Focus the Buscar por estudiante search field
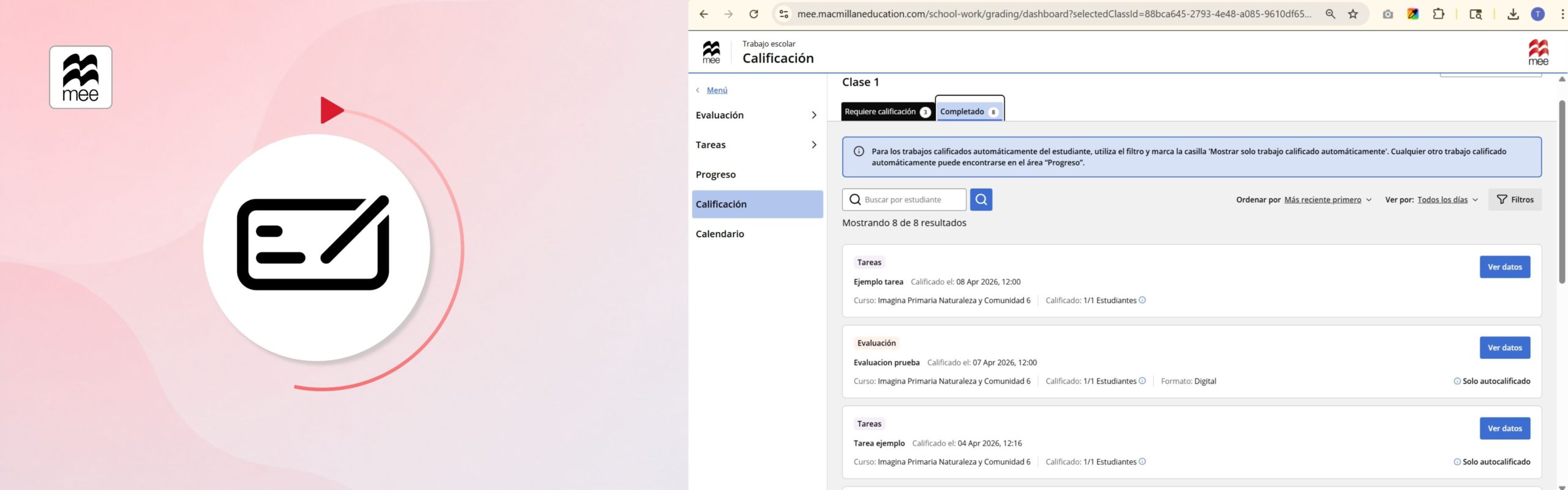 [x=904, y=200]
